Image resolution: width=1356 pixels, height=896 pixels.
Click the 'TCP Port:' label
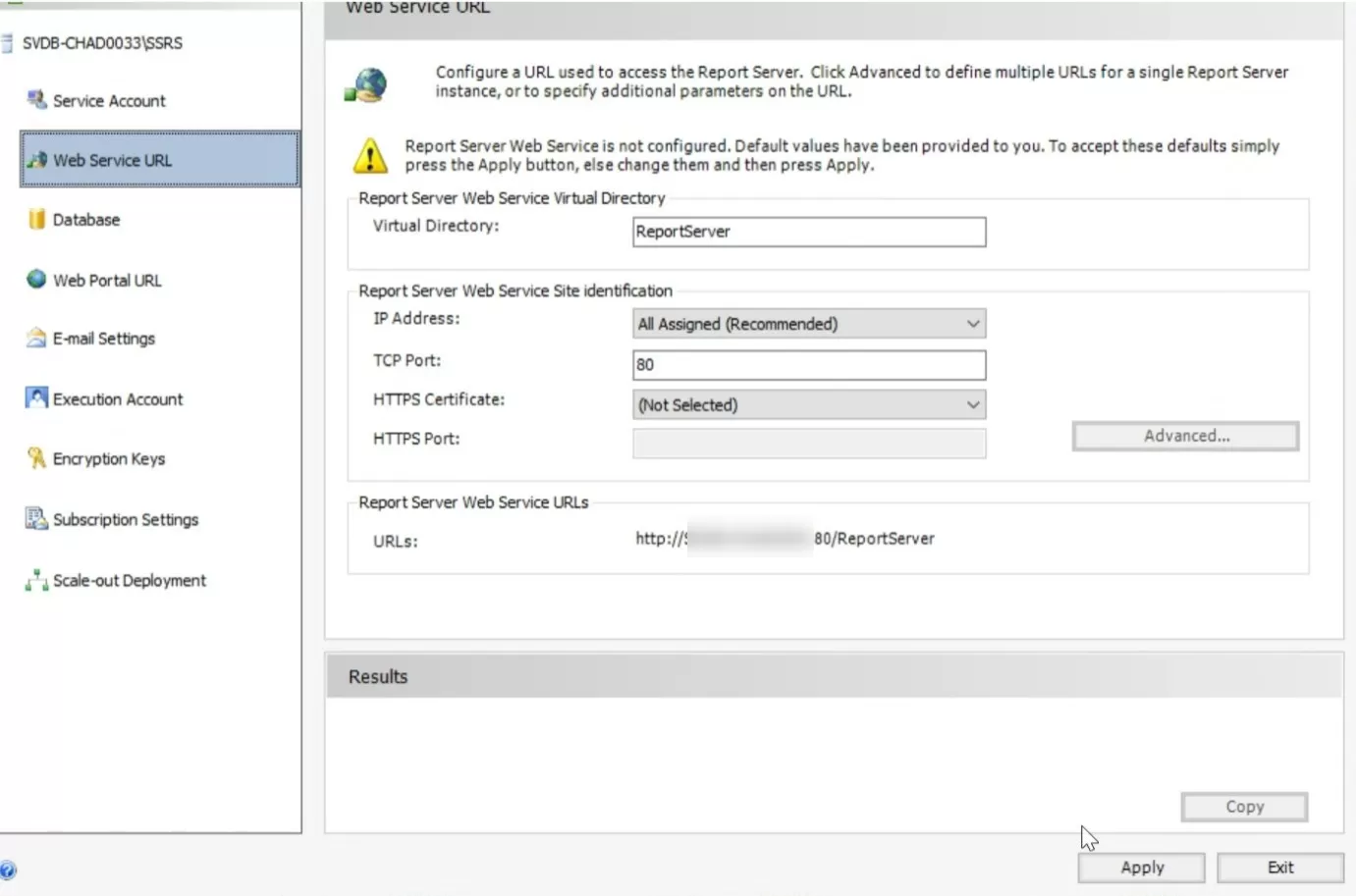point(407,360)
